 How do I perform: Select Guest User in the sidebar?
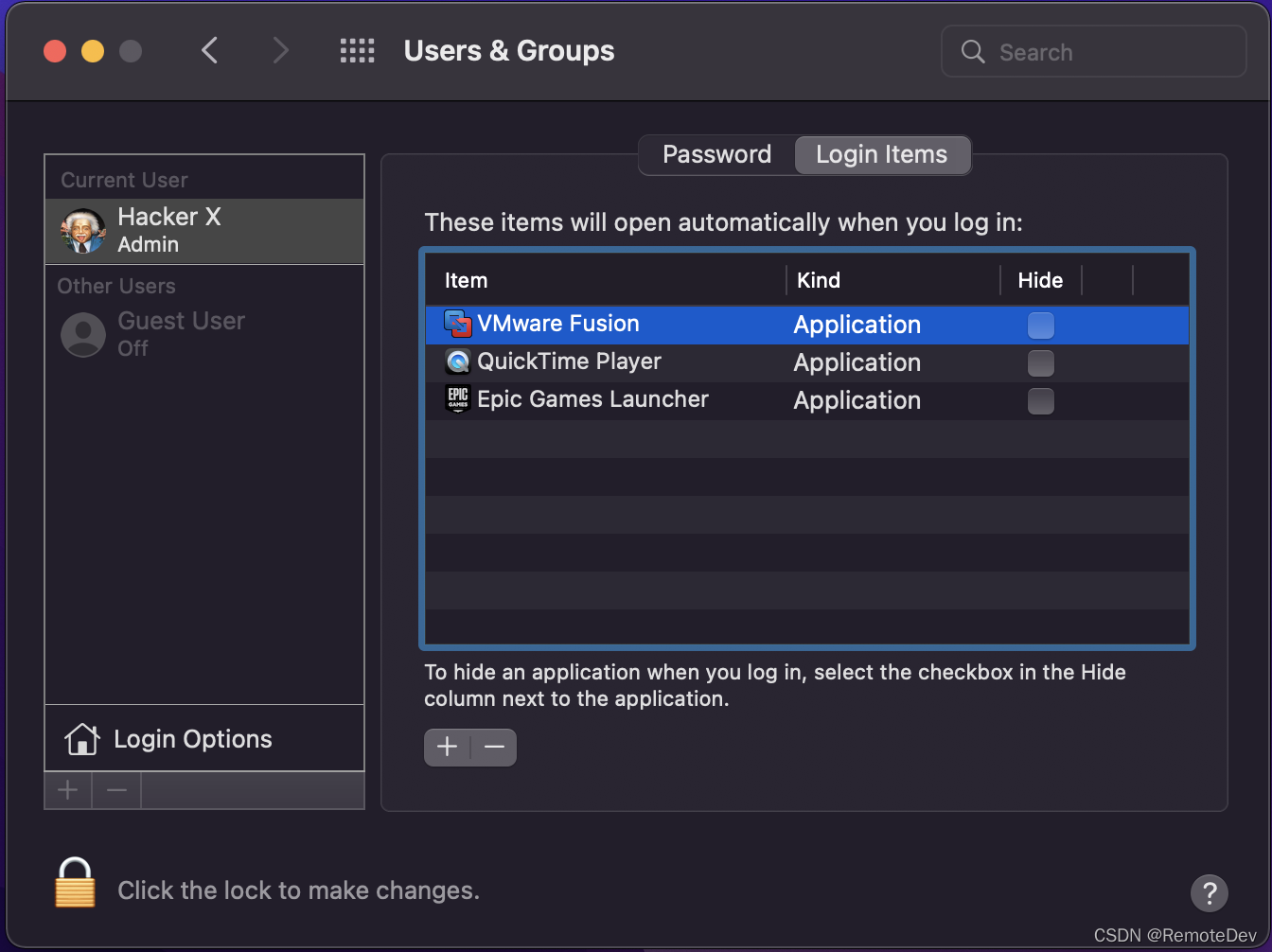(x=180, y=334)
